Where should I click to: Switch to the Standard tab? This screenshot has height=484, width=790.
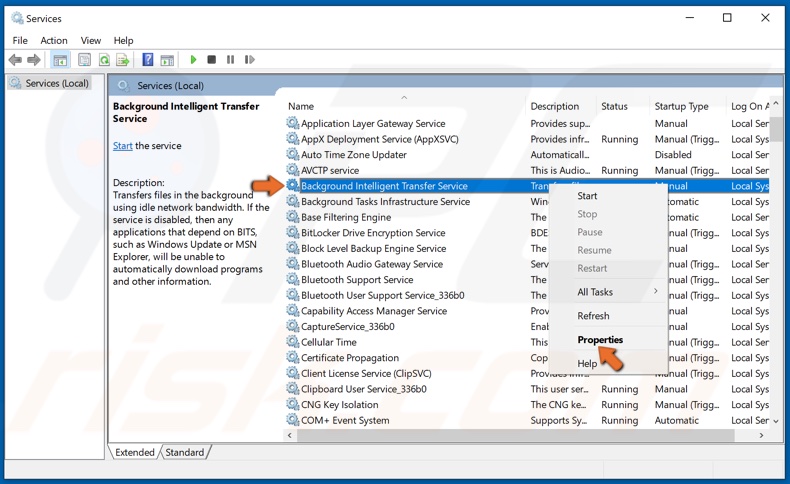(185, 452)
